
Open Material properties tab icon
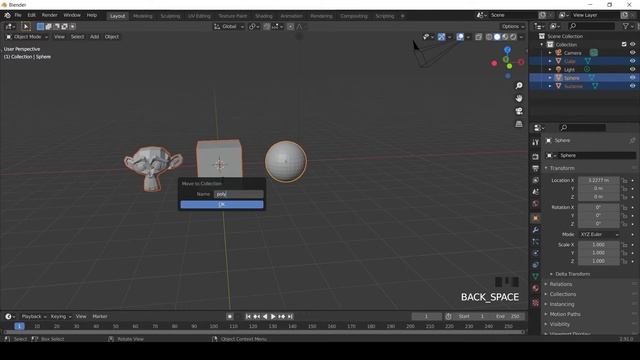click(536, 288)
